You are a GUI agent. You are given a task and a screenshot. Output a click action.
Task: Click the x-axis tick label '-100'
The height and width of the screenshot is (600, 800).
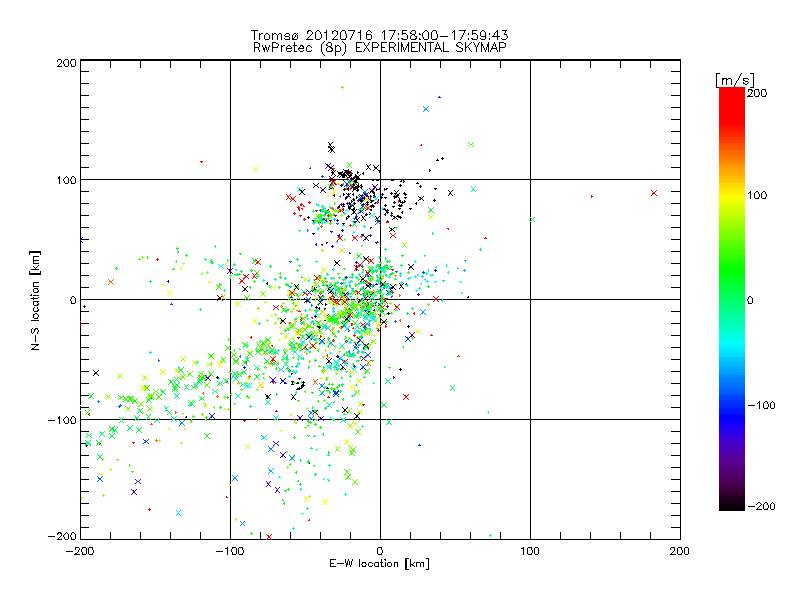230,551
